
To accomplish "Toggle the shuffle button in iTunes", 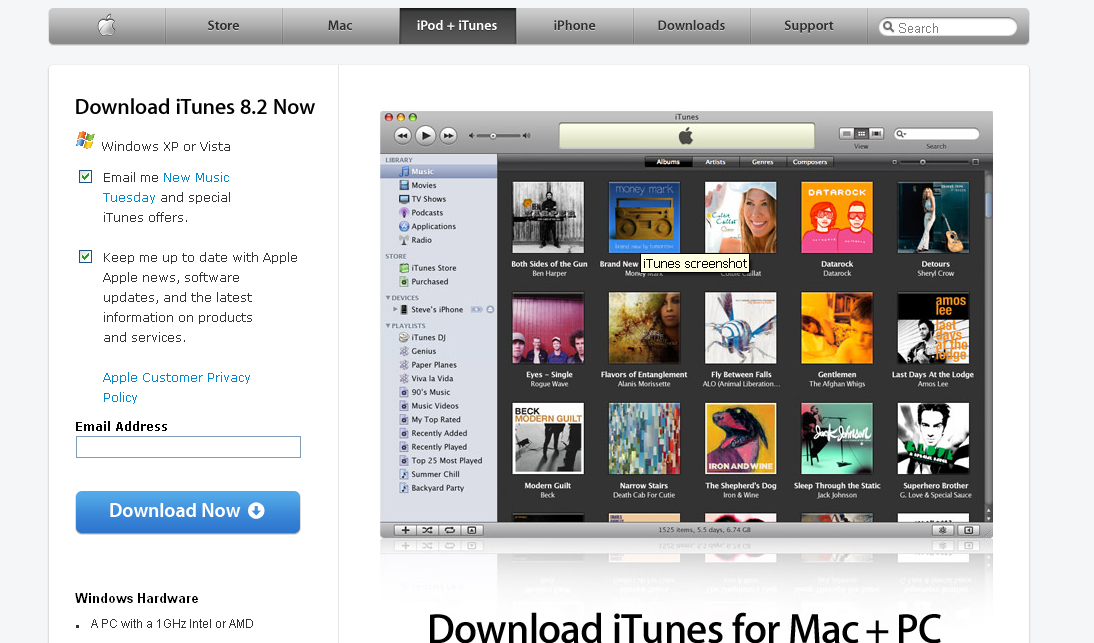I will coord(427,530).
